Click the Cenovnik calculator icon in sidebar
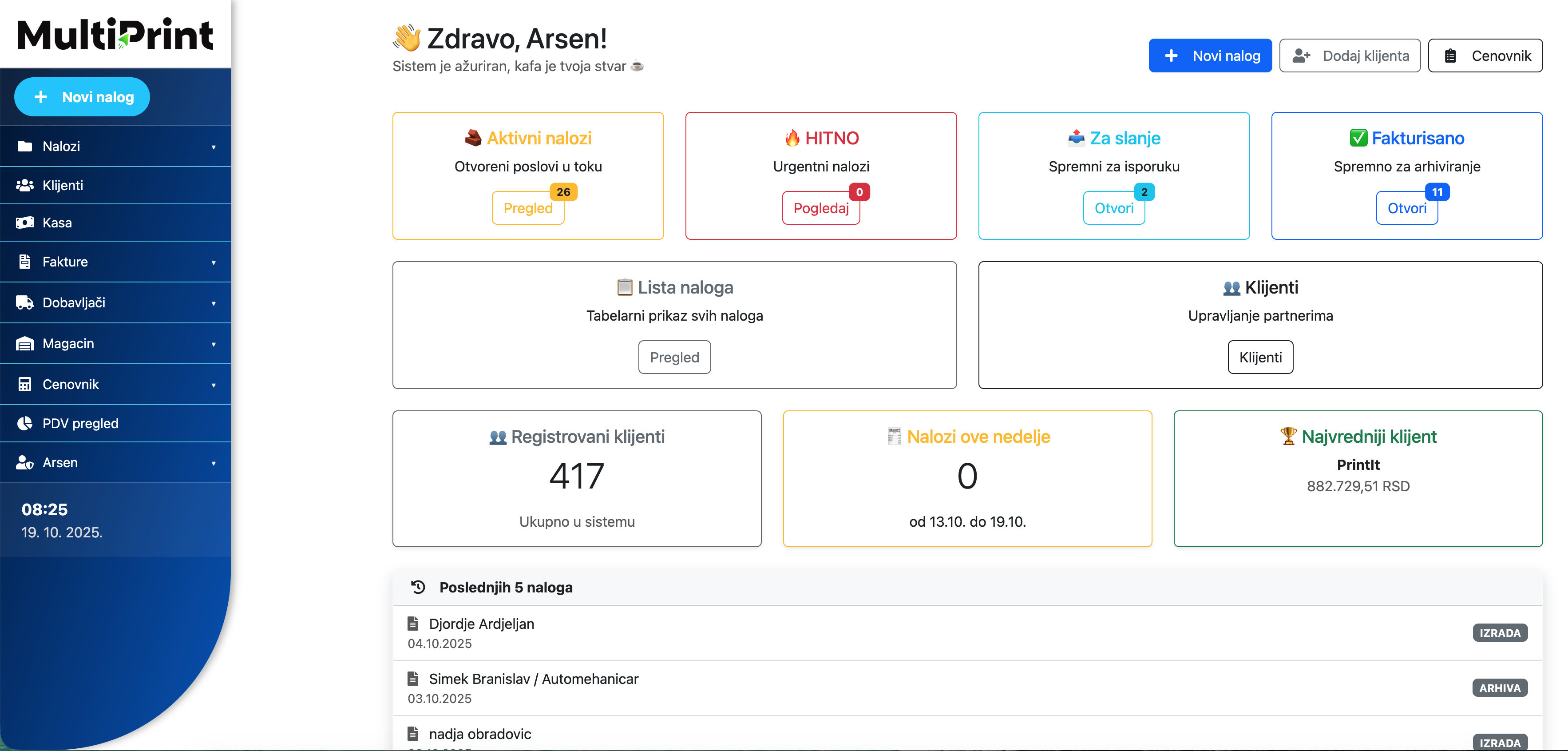The width and height of the screenshot is (1568, 751). click(24, 384)
